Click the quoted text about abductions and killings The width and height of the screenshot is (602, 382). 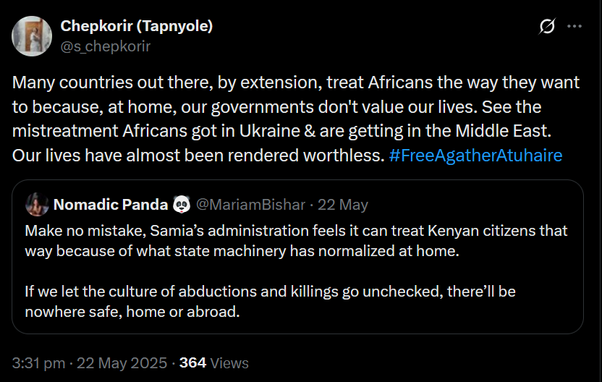pyautogui.click(x=270, y=301)
